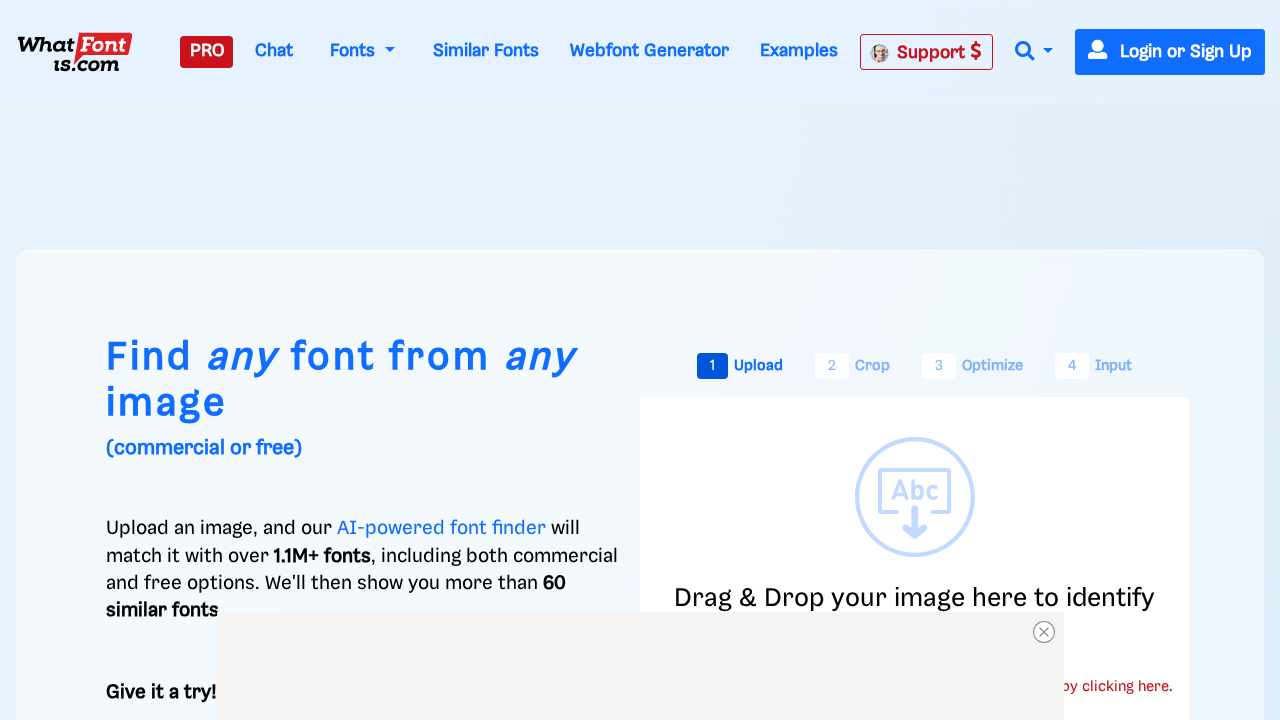Image resolution: width=1280 pixels, height=720 pixels.
Task: Click the red PRO badge
Action: [206, 51]
